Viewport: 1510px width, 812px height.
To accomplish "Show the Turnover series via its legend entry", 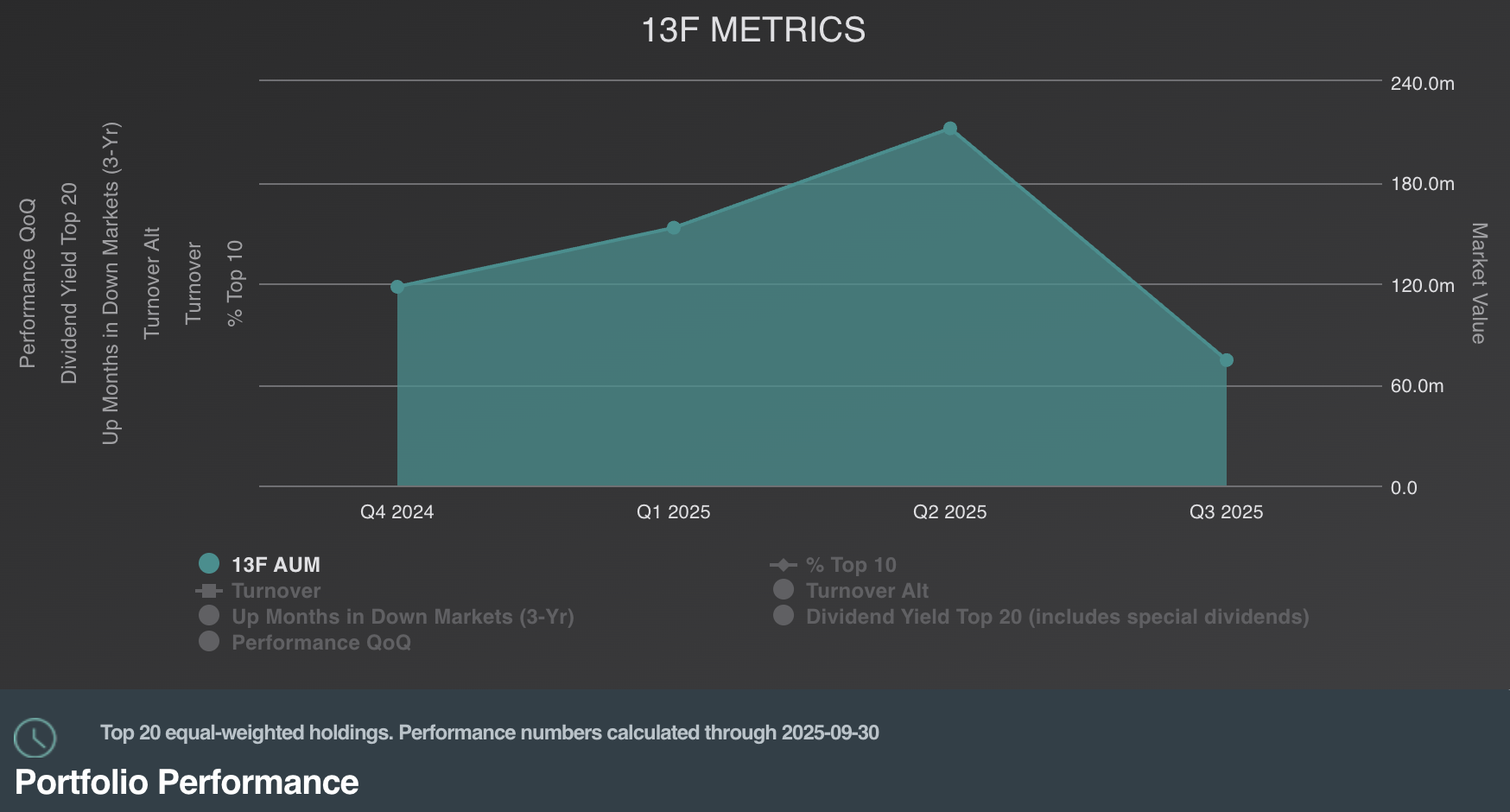I will coord(258,591).
